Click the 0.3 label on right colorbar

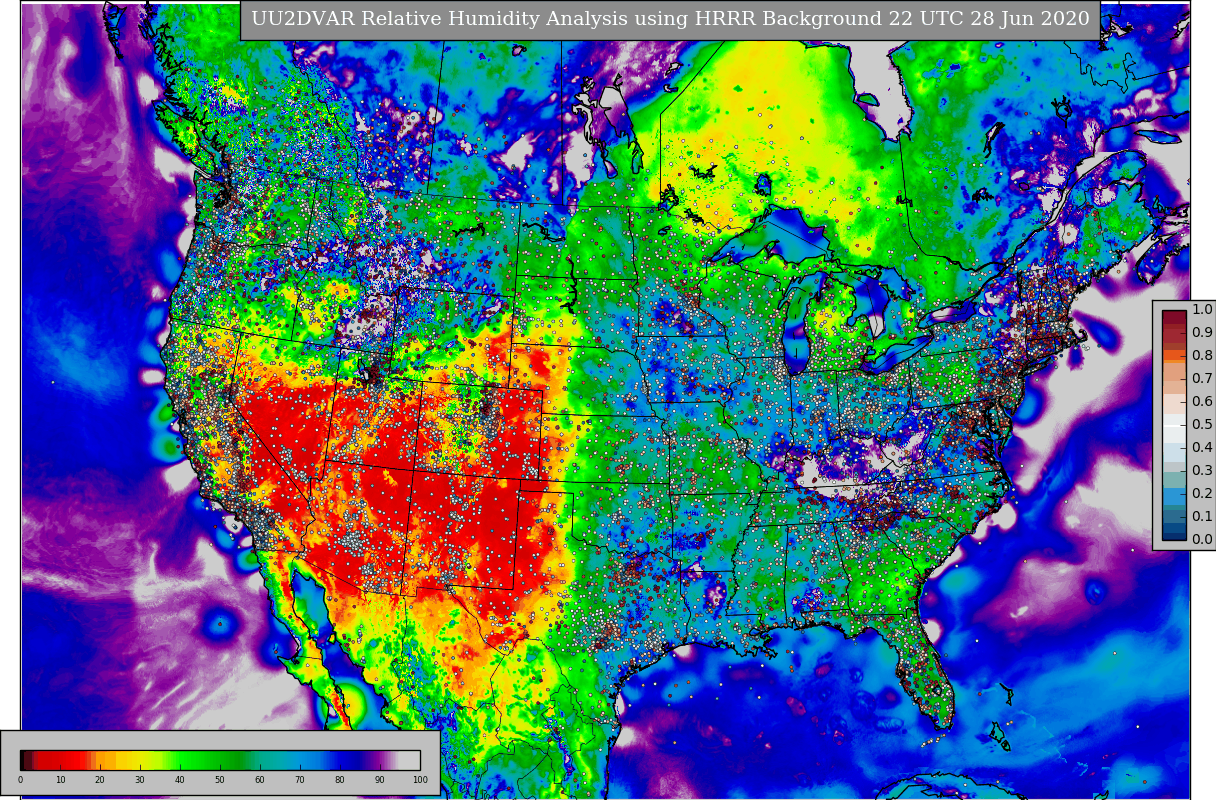[x=1202, y=470]
